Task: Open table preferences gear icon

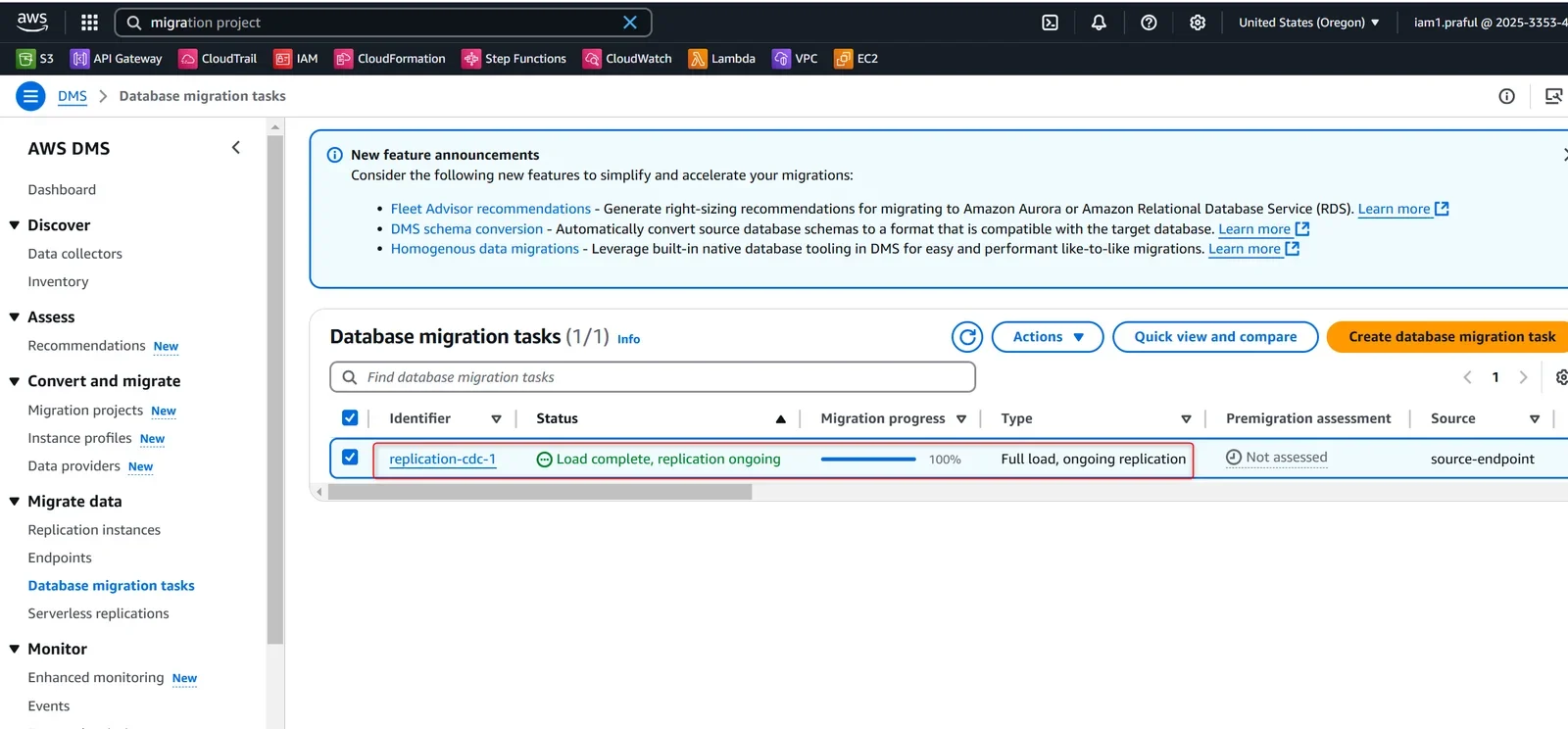Action: [x=1561, y=377]
